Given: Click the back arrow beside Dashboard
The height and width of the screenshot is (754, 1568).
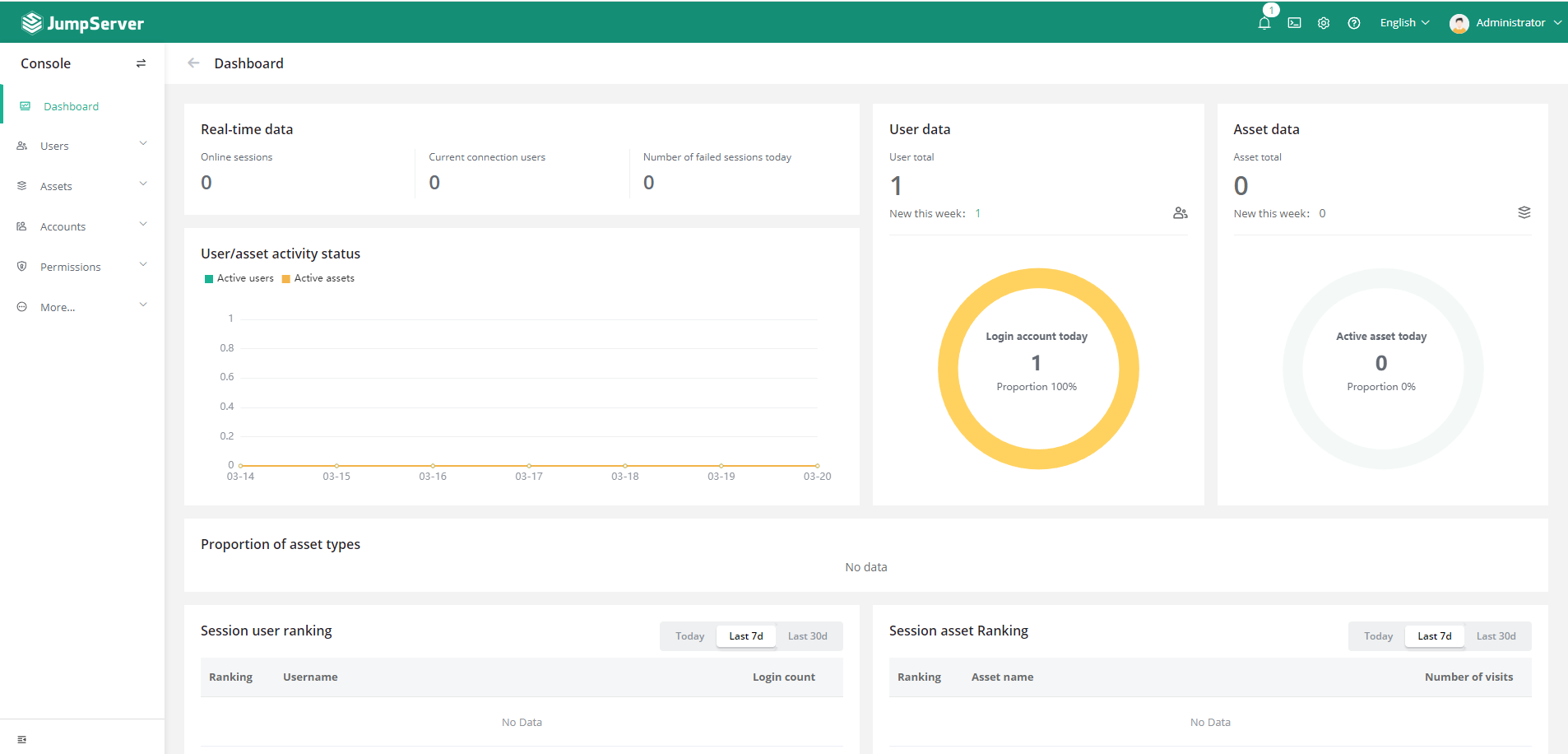Looking at the screenshot, I should (x=193, y=63).
